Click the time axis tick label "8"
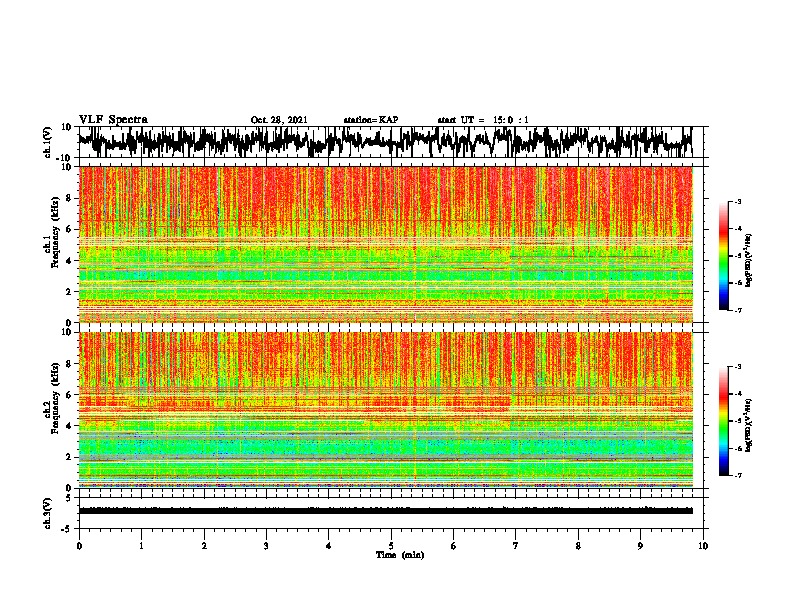This screenshot has height=612, width=792. point(578,546)
